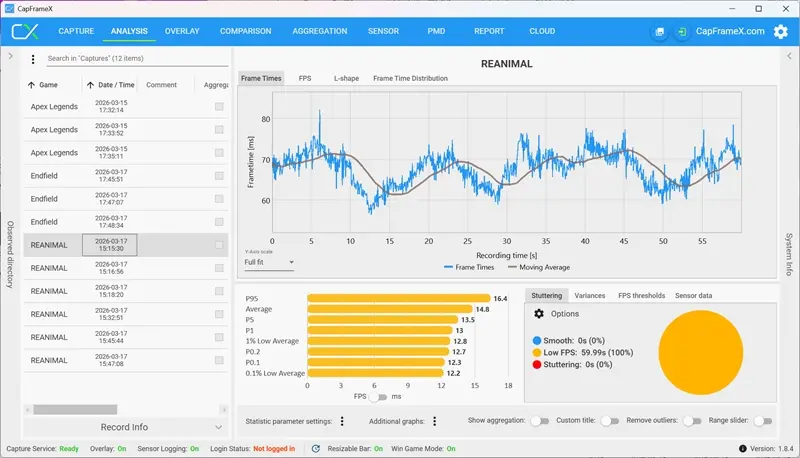This screenshot has width=800, height=458.
Task: Click the Resizable Bar refresh icon
Action: pos(316,449)
